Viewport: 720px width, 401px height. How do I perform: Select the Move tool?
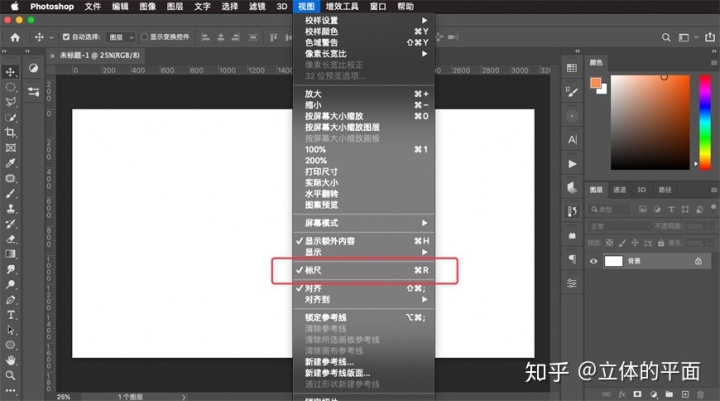(x=10, y=72)
